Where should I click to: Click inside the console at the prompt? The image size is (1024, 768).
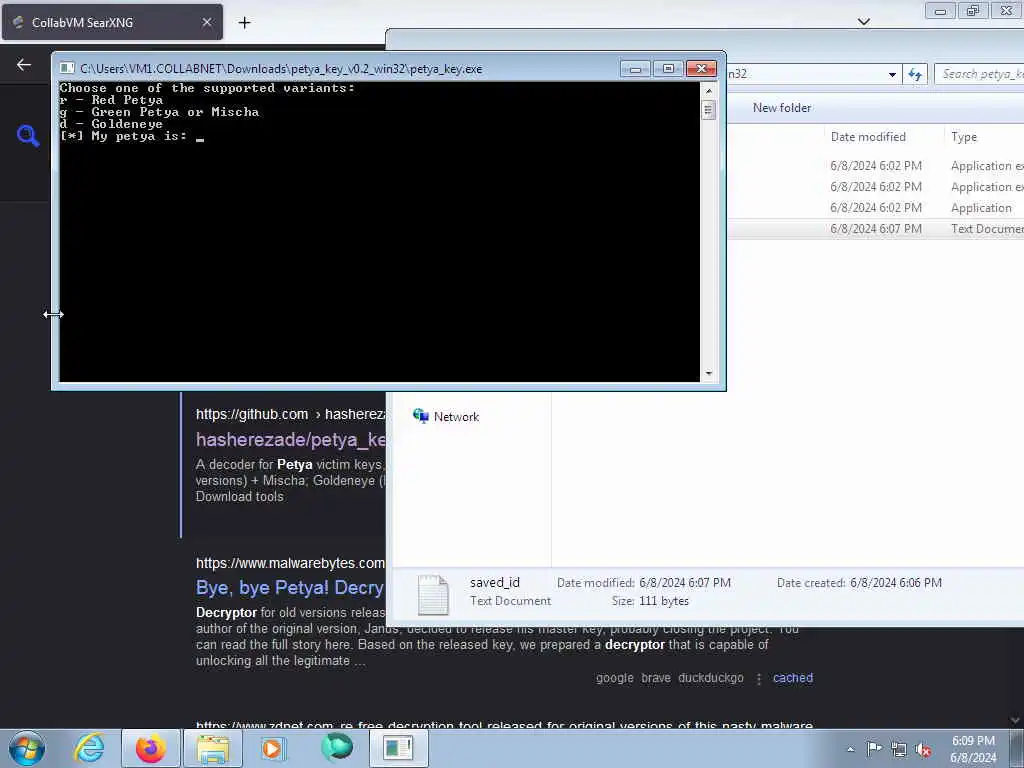coord(200,136)
